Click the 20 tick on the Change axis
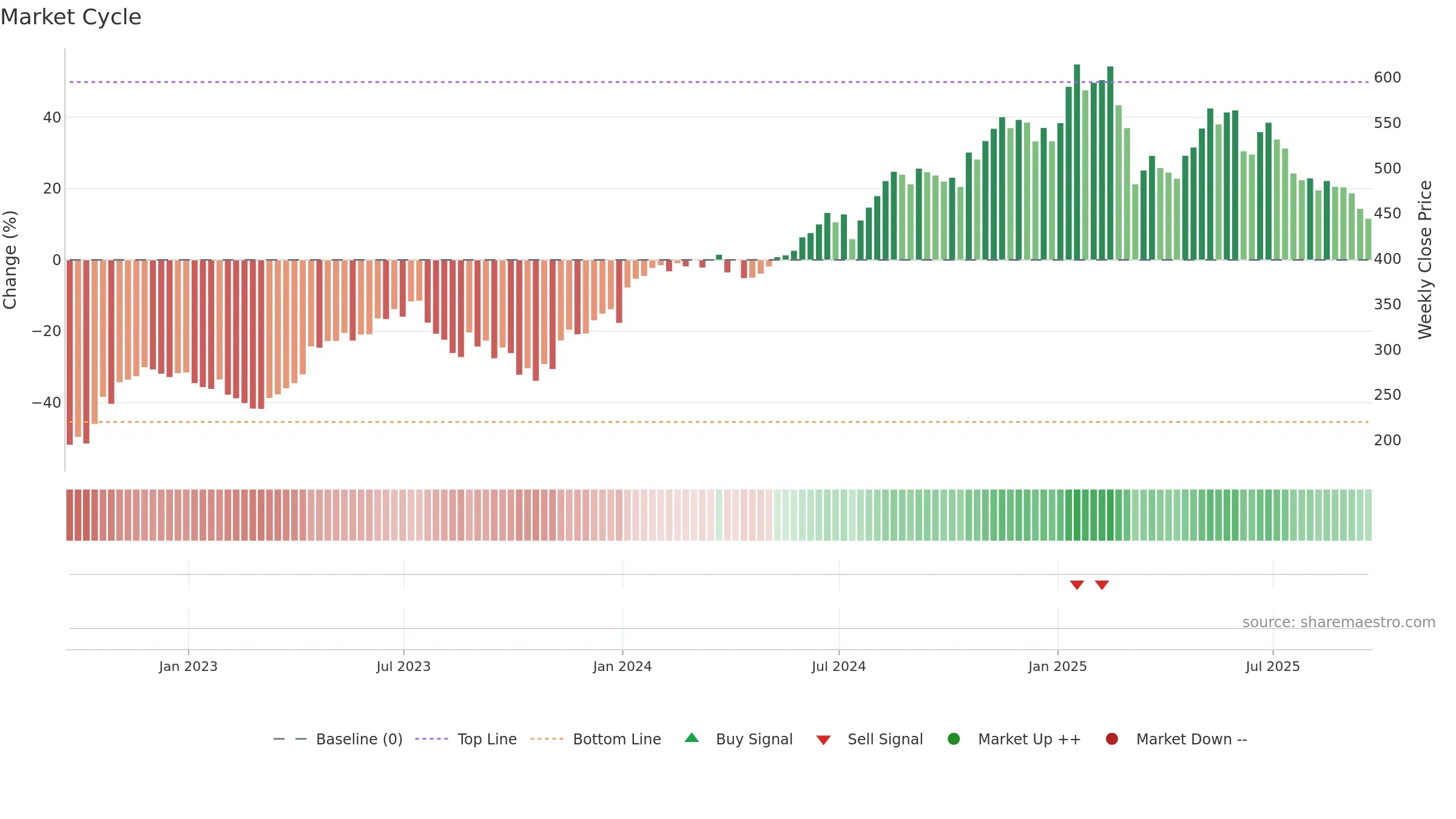The width and height of the screenshot is (1456, 819). [x=52, y=189]
